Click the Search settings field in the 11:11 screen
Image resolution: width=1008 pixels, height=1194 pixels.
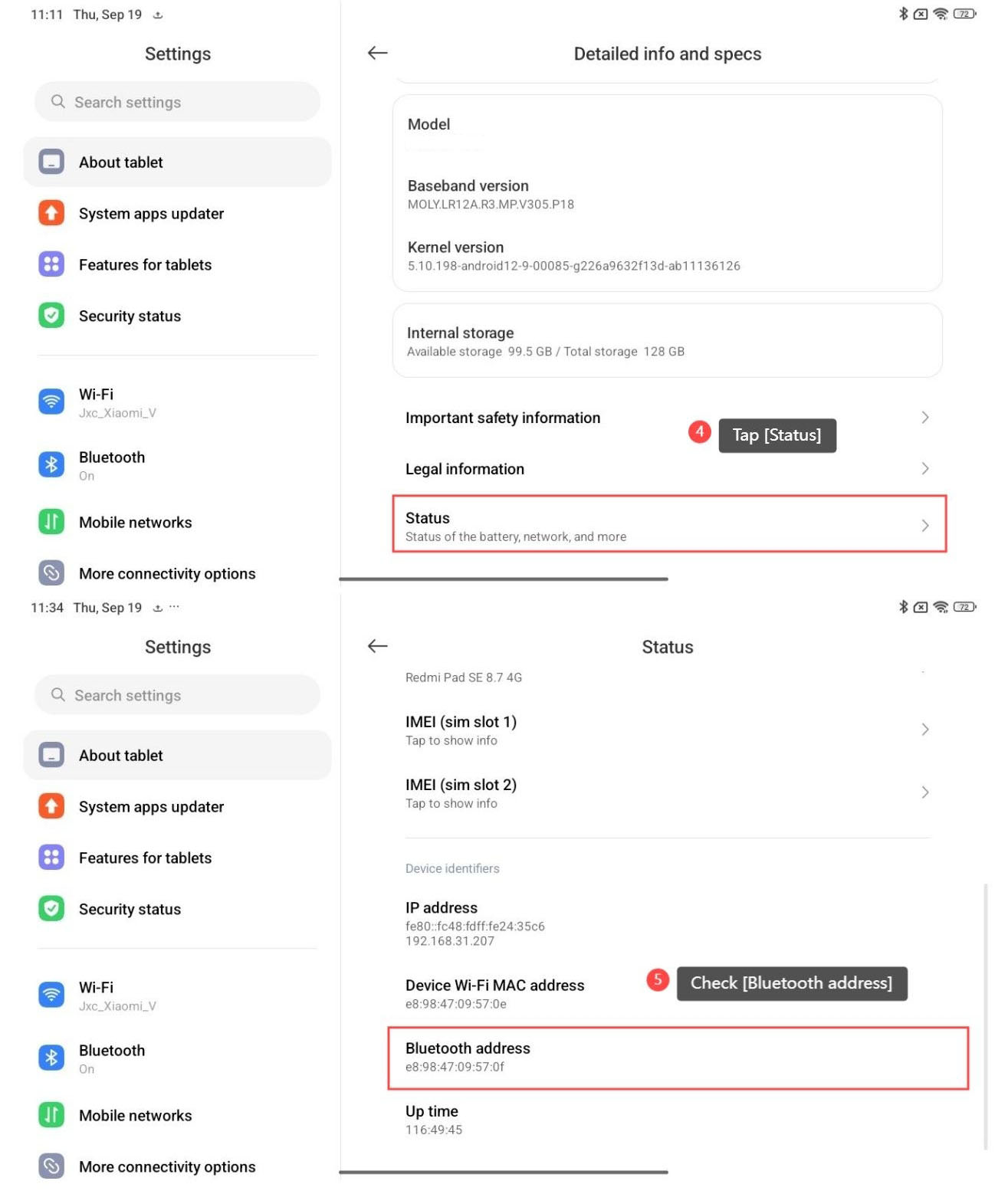click(x=177, y=101)
